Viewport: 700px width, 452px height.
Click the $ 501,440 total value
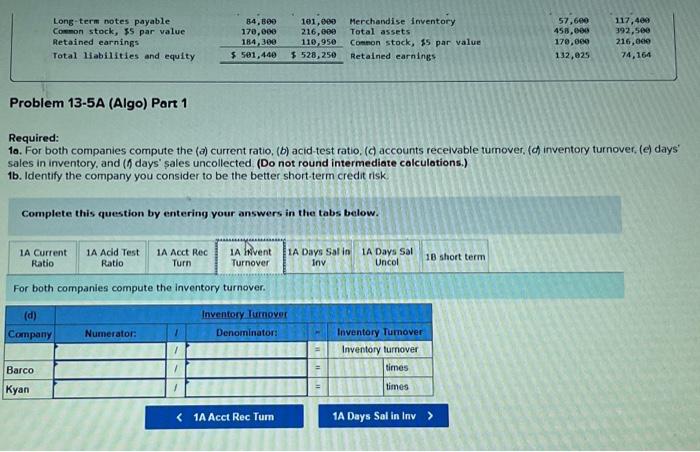[254, 55]
